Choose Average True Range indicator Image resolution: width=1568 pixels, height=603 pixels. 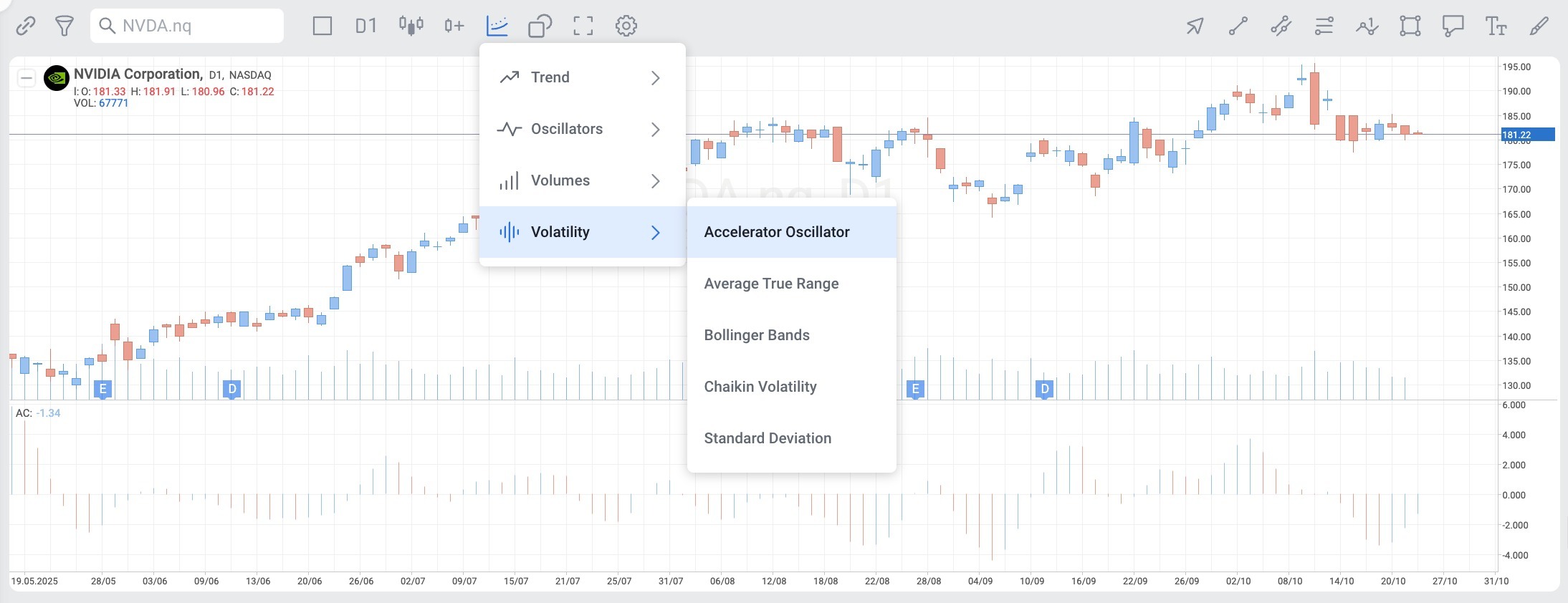pyautogui.click(x=791, y=284)
